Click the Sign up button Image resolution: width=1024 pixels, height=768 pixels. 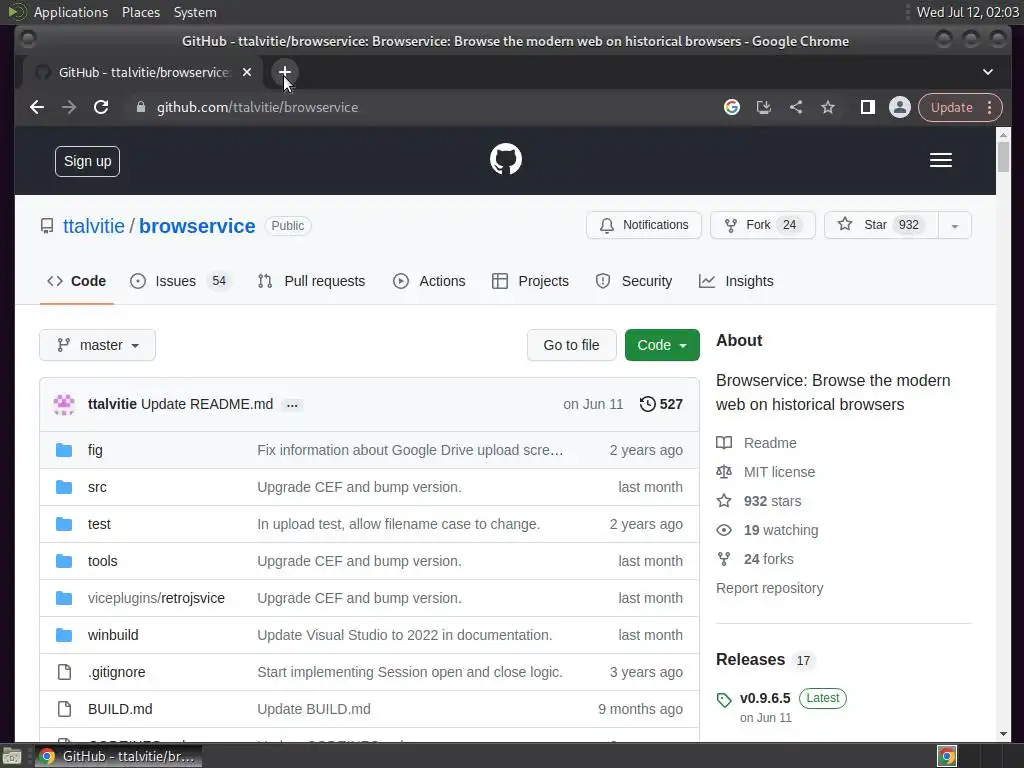pos(88,161)
